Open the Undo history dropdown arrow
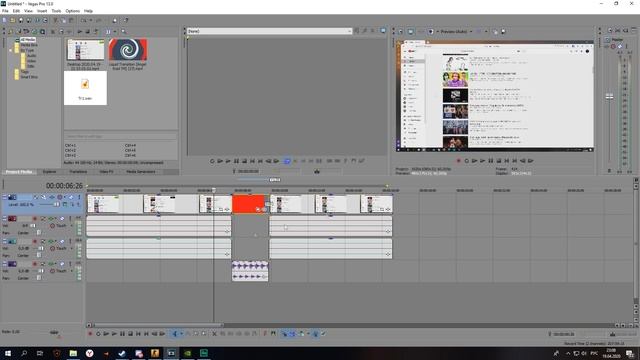 click(x=90, y=20)
